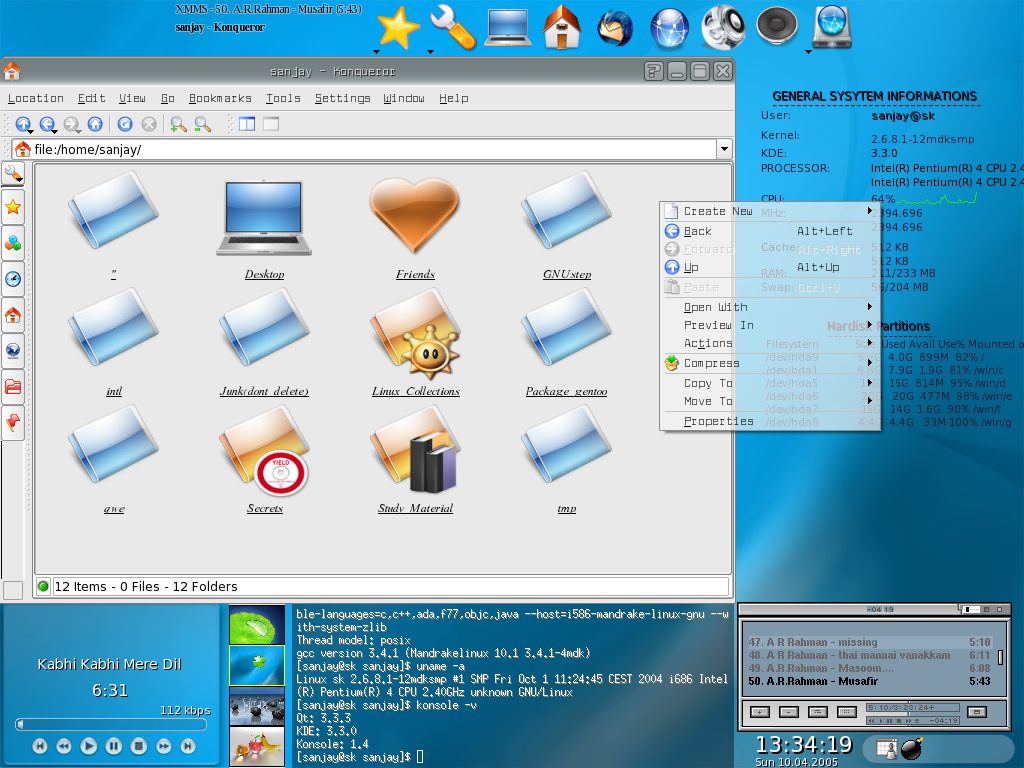Open the Settings menu in Konqueror
1024x768 pixels.
tap(342, 99)
